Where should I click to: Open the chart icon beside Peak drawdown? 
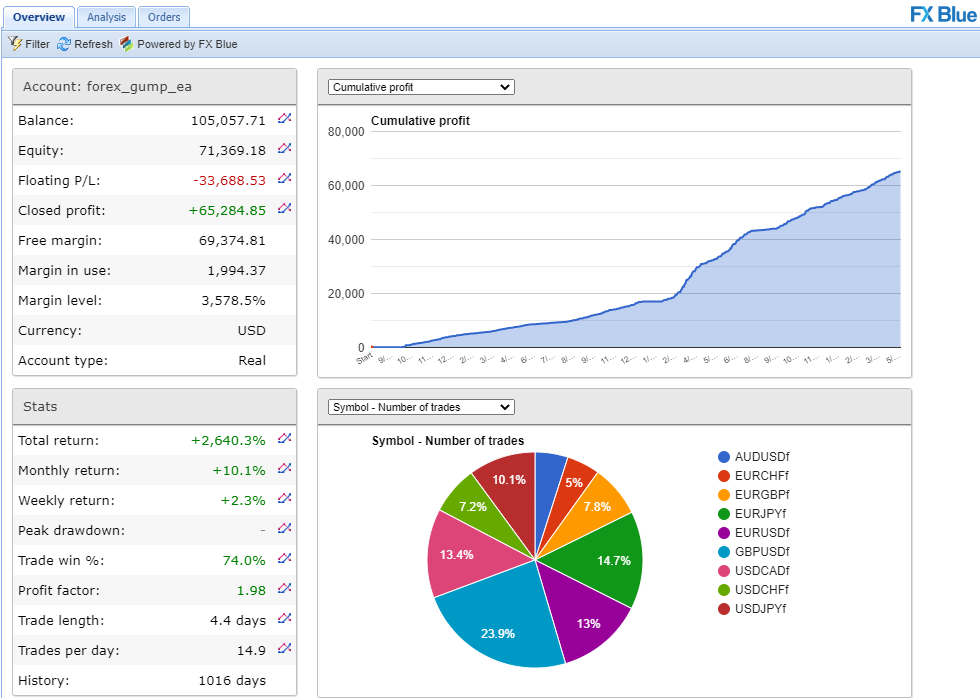[x=284, y=528]
